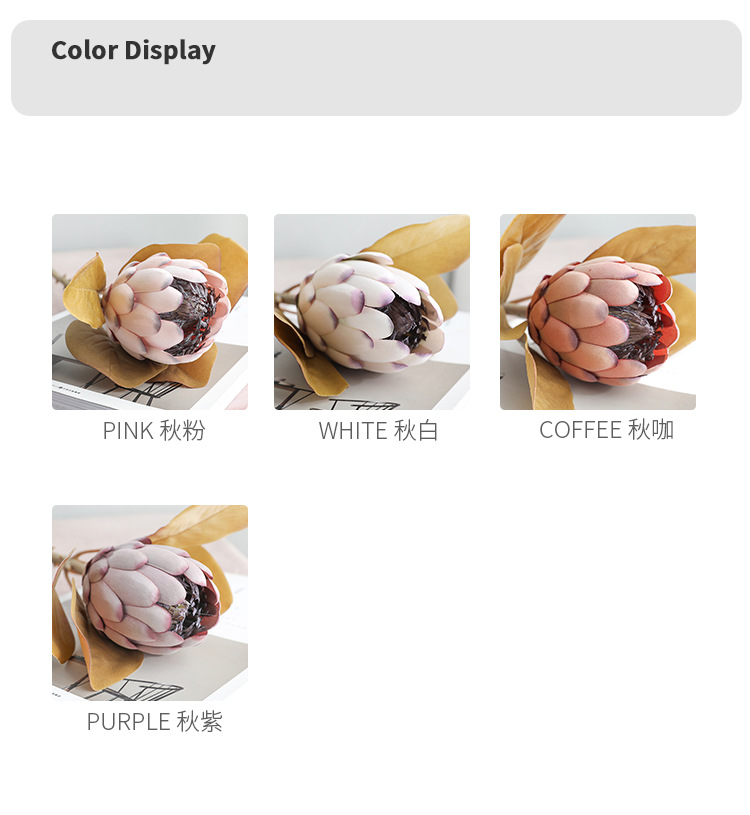Click the Chinese characters 秋紫 under purple flower

[x=200, y=722]
